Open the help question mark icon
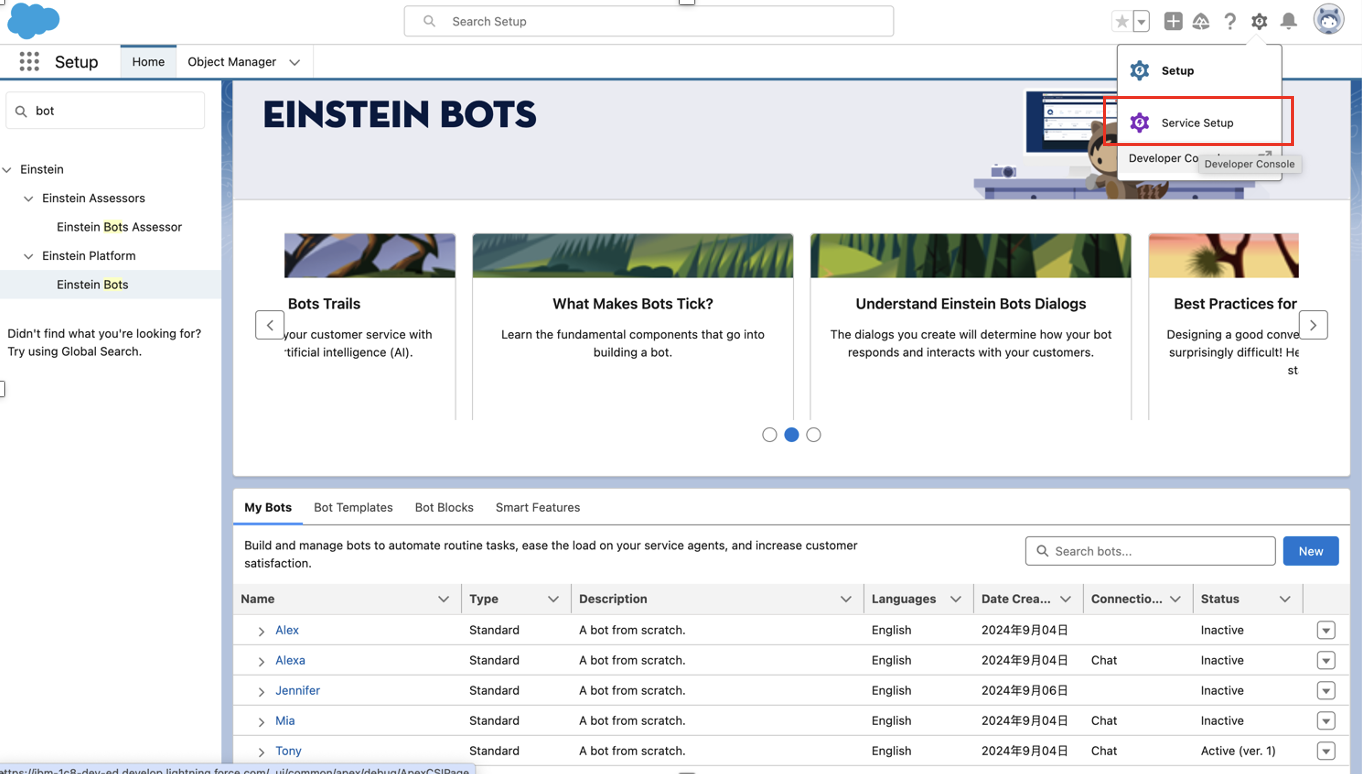Viewport: 1362px width, 774px height. [1230, 21]
